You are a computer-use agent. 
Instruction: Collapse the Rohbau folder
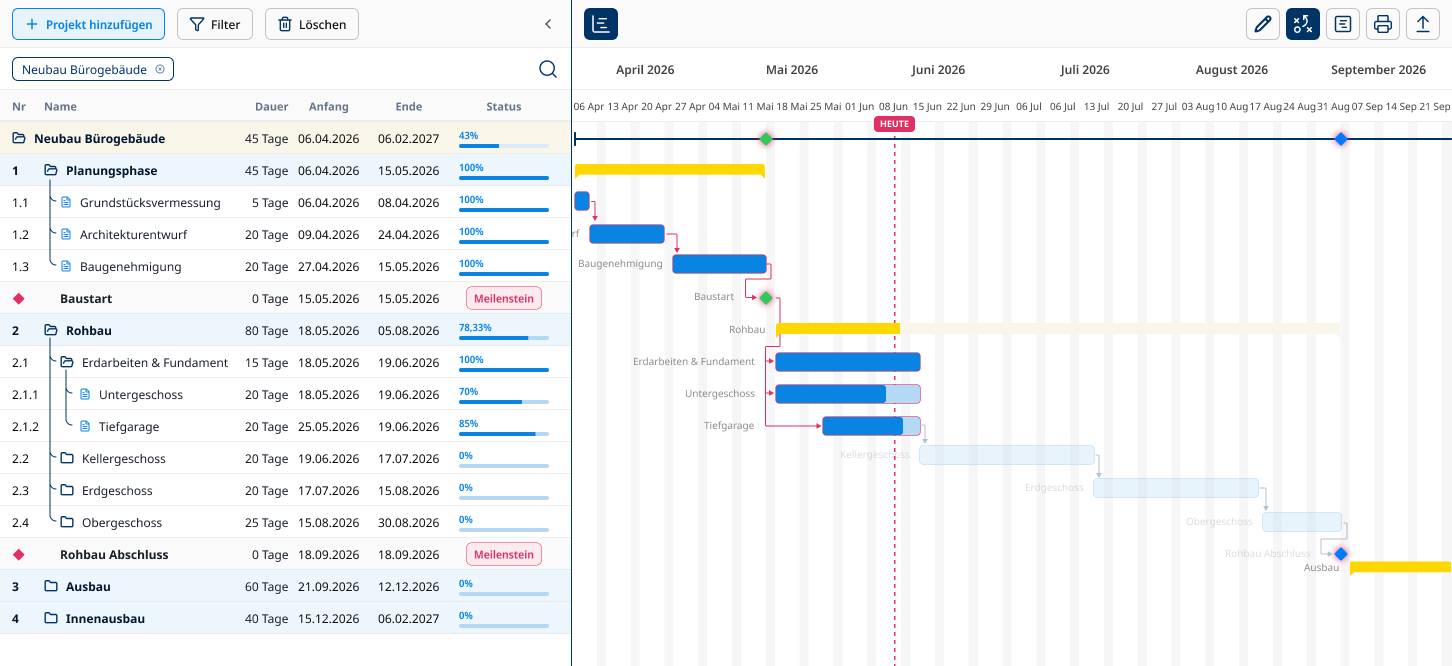51,330
